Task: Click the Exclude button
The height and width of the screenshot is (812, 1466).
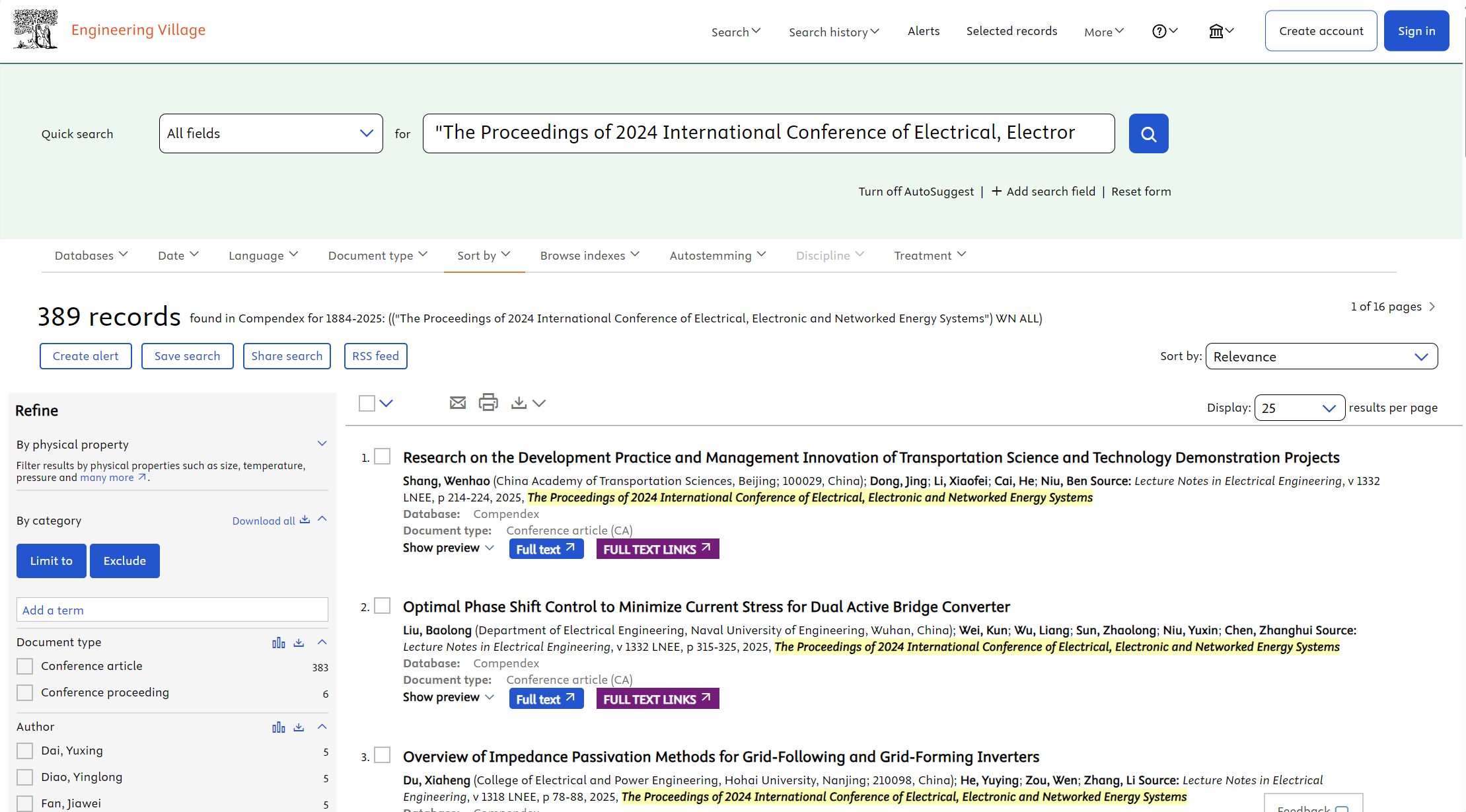Action: tap(125, 561)
